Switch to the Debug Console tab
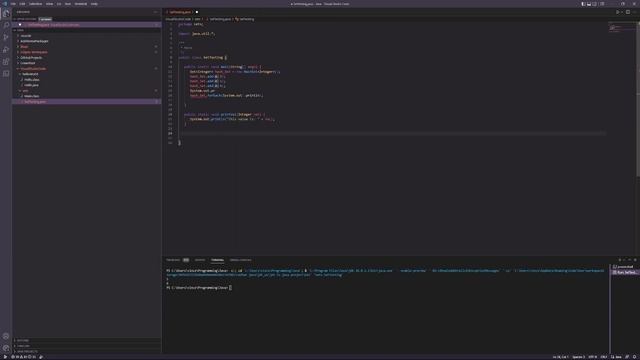640x360 pixels. coord(240,260)
